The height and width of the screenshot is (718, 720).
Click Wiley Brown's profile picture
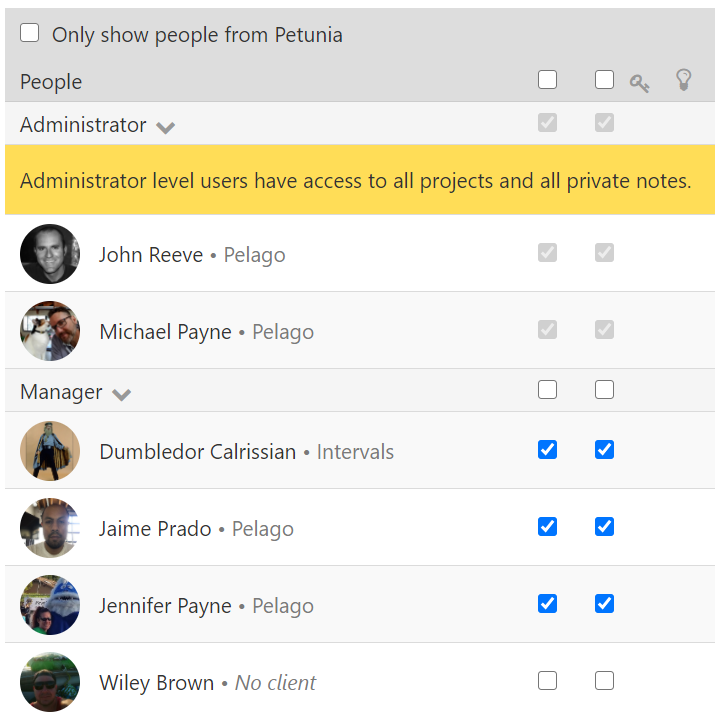click(50, 682)
